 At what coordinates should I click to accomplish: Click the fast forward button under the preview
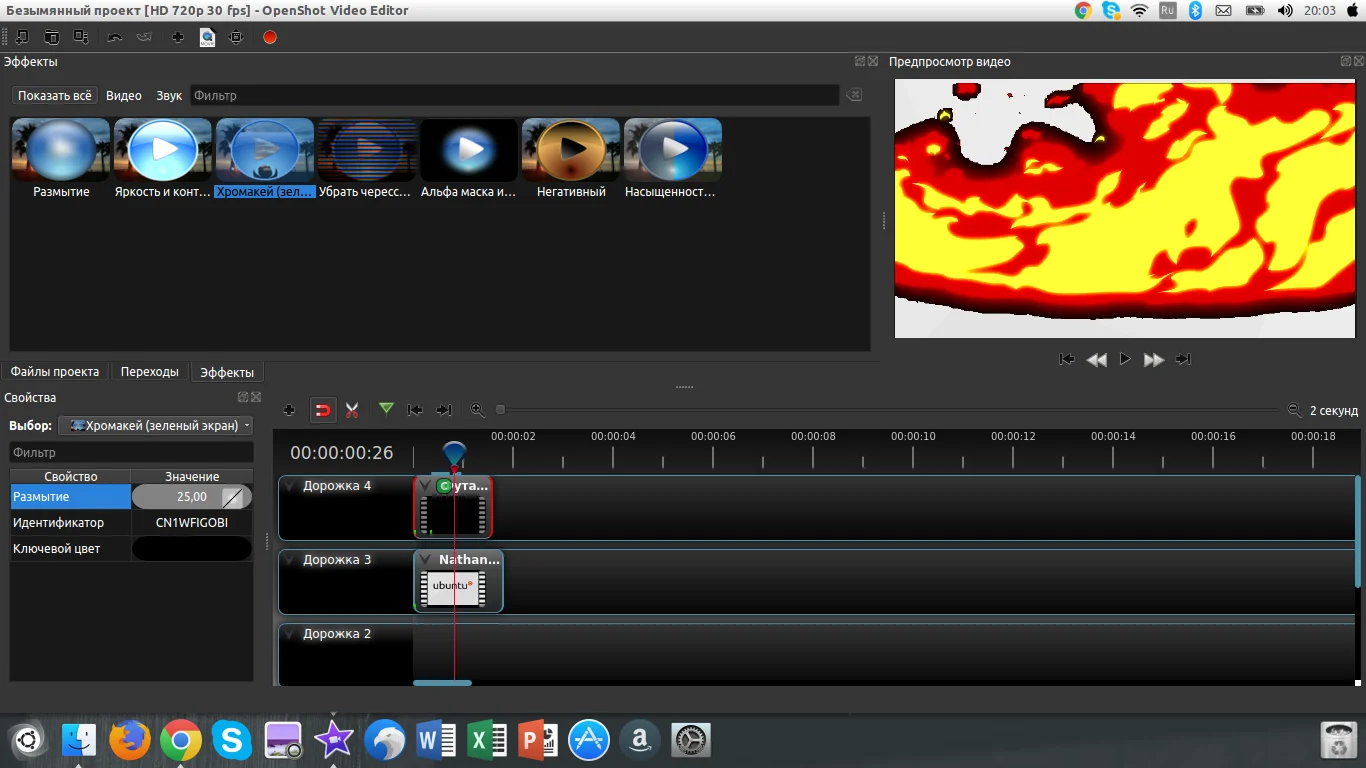(1153, 360)
